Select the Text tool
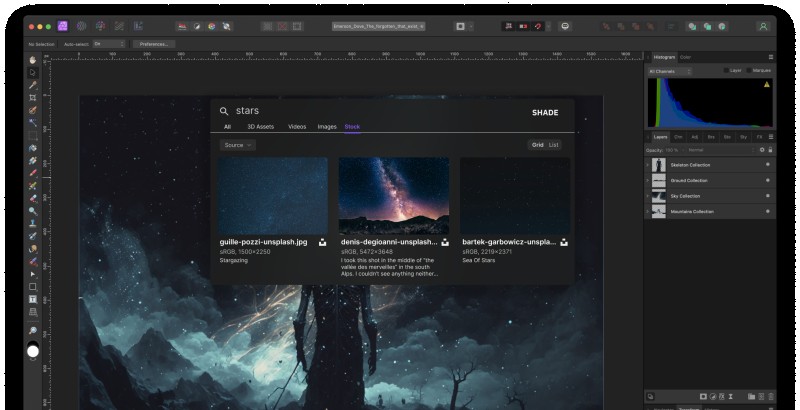The height and width of the screenshot is (410, 800). tap(33, 299)
